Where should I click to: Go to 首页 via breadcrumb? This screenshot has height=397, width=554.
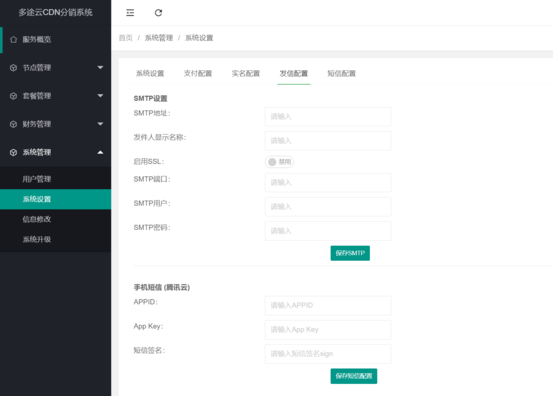(x=125, y=38)
